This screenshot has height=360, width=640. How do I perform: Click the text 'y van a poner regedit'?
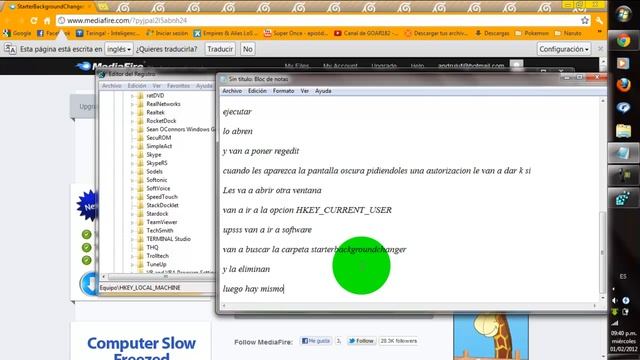261,151
